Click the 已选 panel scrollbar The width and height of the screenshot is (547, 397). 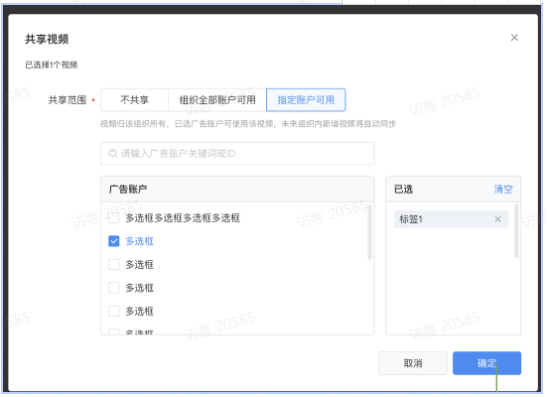click(516, 232)
